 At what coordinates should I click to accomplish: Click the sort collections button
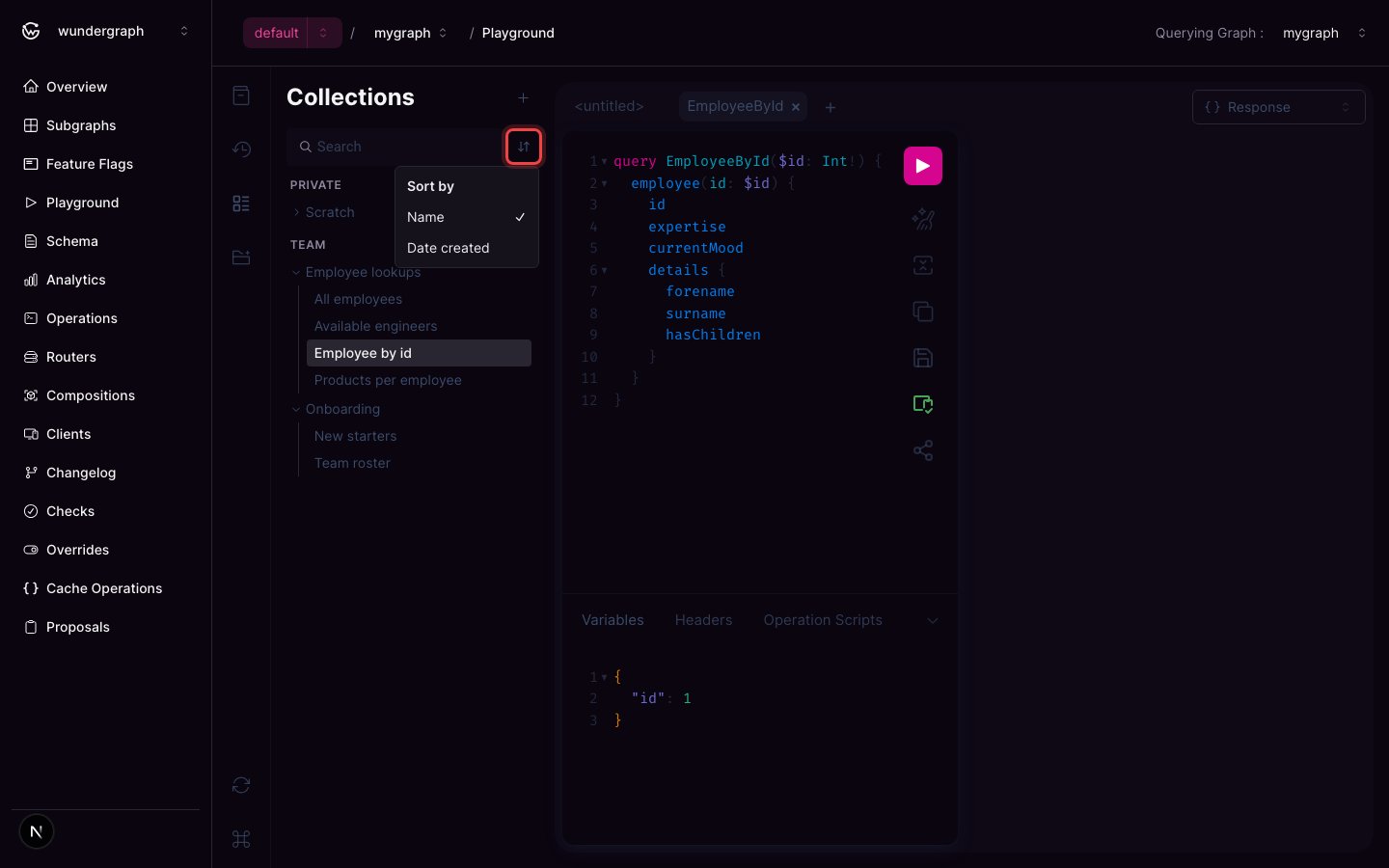524,147
